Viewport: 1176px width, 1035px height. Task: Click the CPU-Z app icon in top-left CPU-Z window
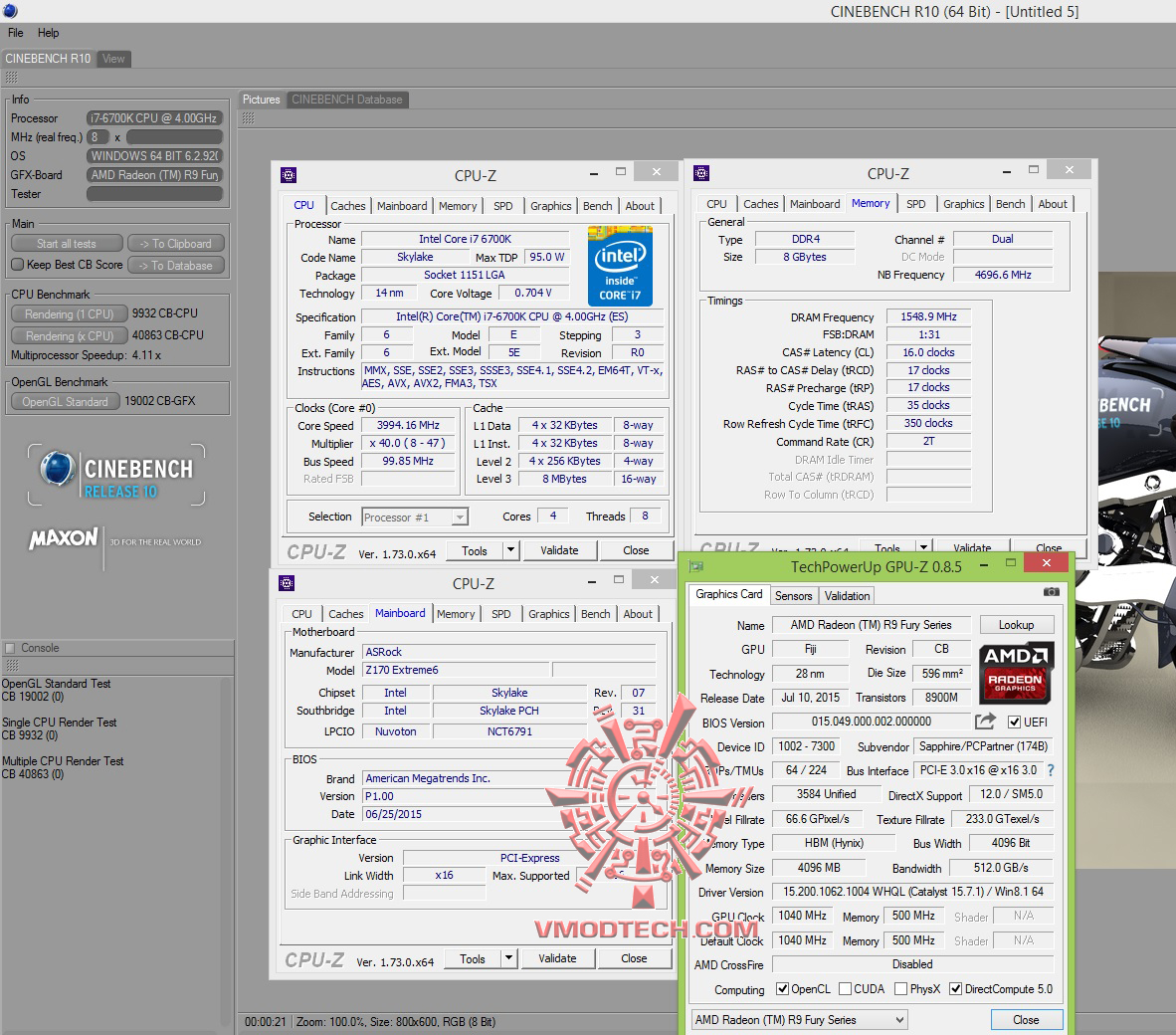click(288, 175)
